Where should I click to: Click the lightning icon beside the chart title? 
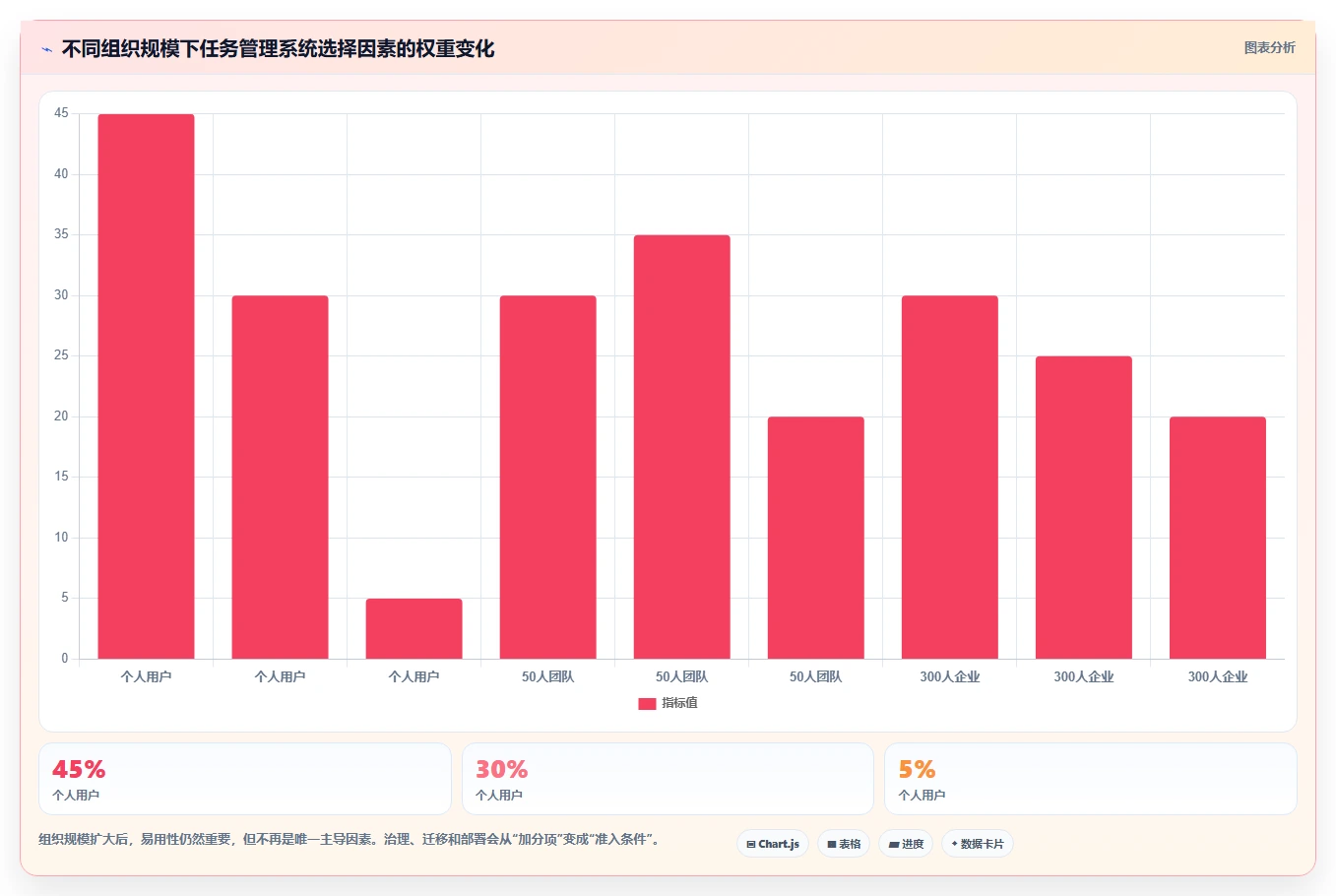point(46,49)
